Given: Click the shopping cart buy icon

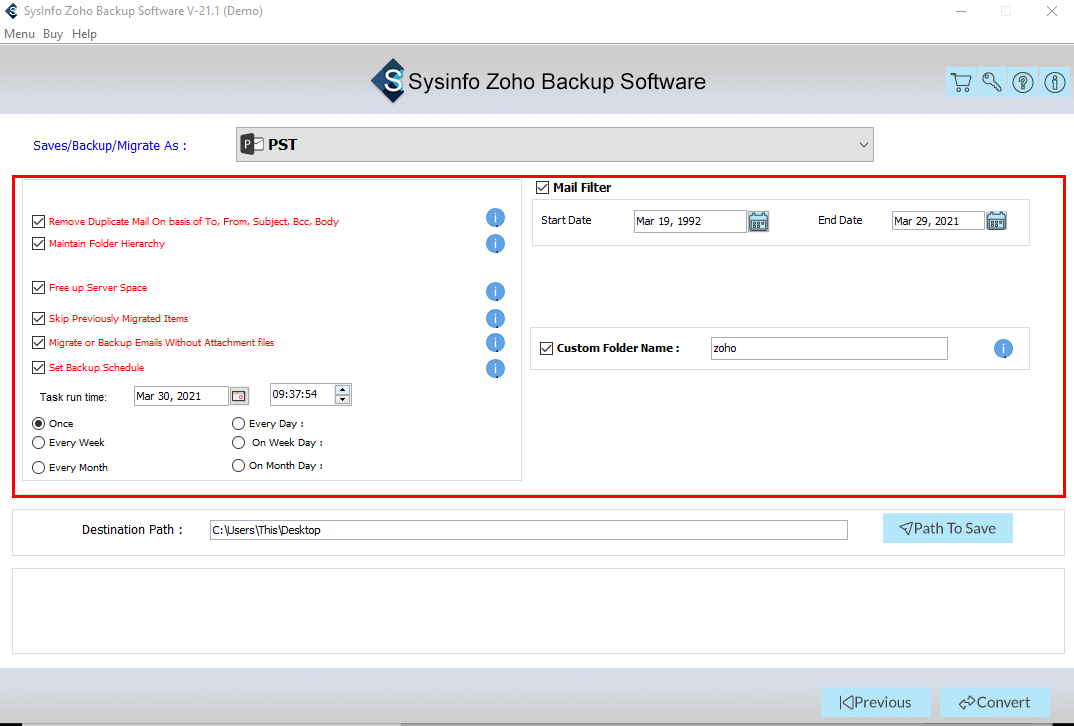Looking at the screenshot, I should (x=961, y=83).
